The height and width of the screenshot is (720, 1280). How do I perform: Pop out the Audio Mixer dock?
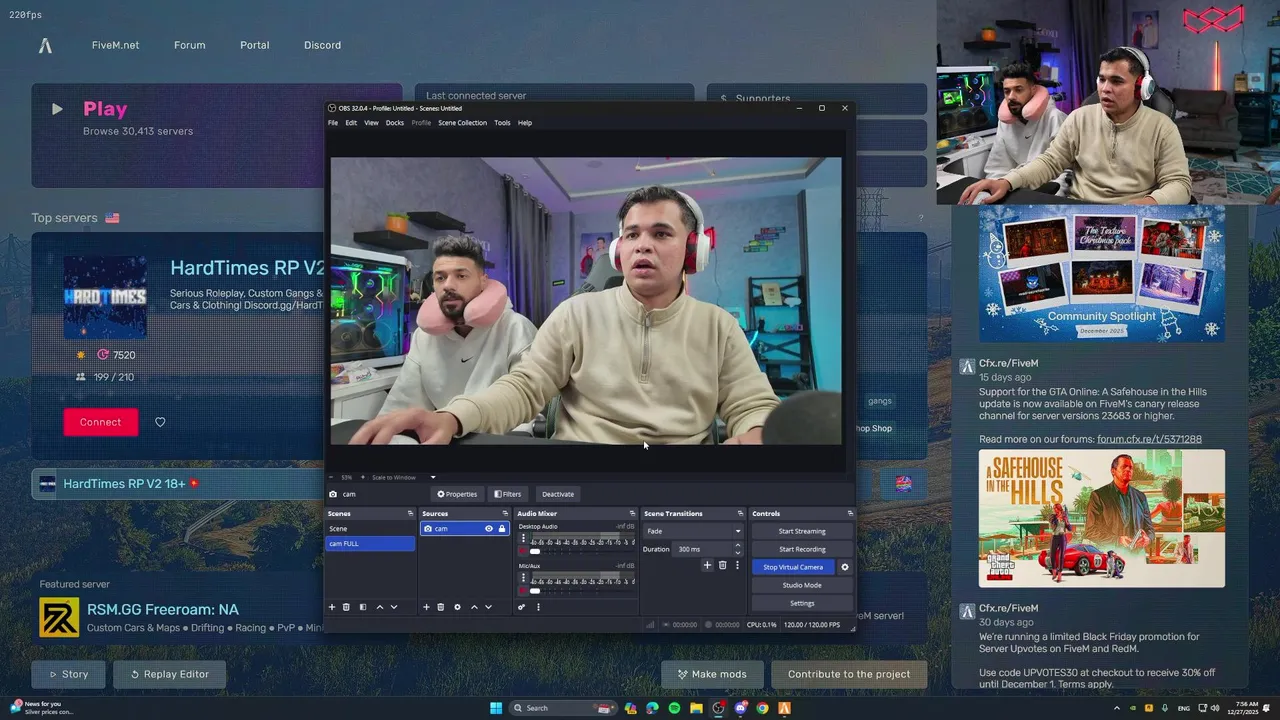[632, 514]
